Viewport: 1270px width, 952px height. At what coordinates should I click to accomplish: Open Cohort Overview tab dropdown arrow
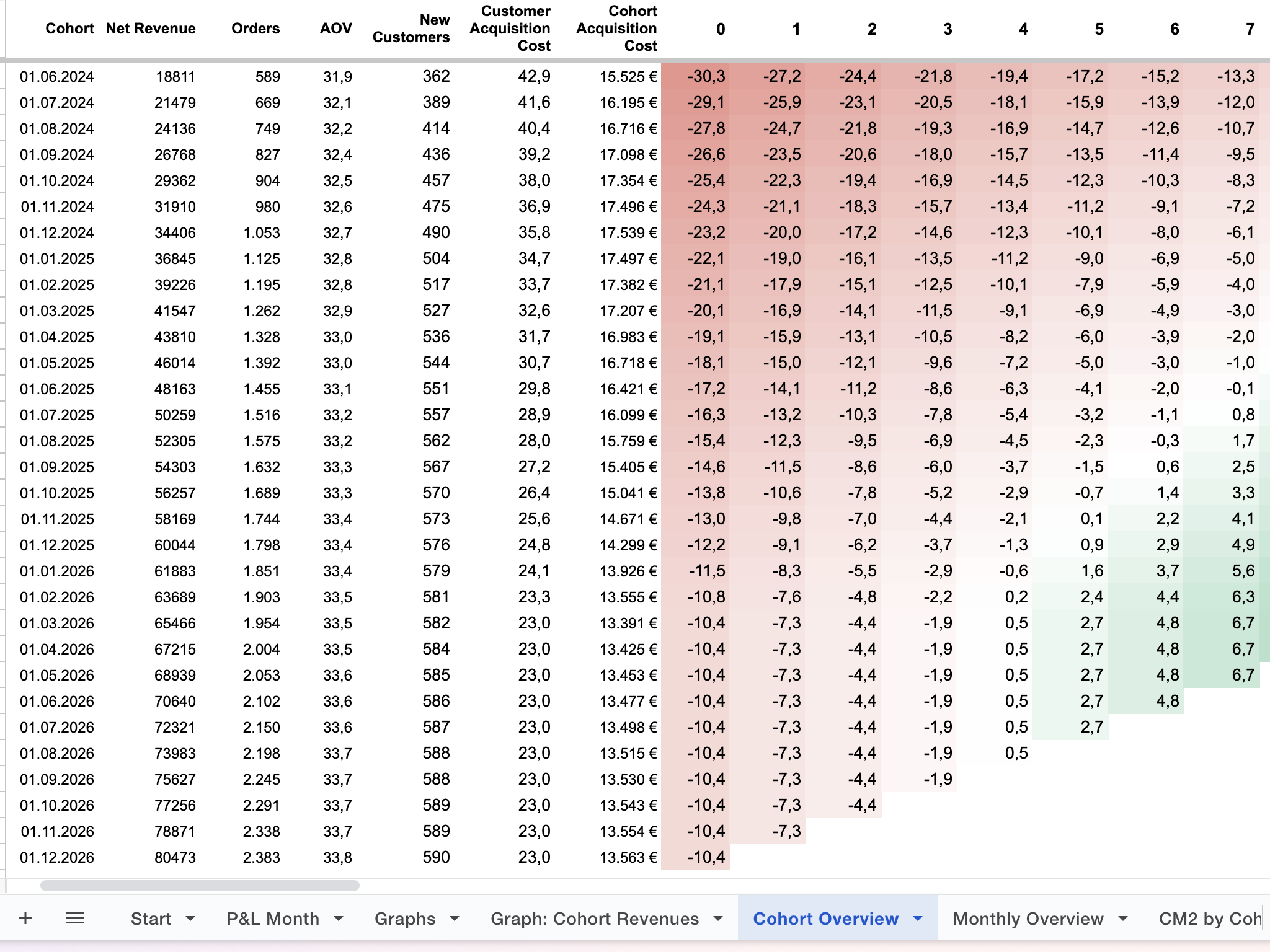(918, 919)
